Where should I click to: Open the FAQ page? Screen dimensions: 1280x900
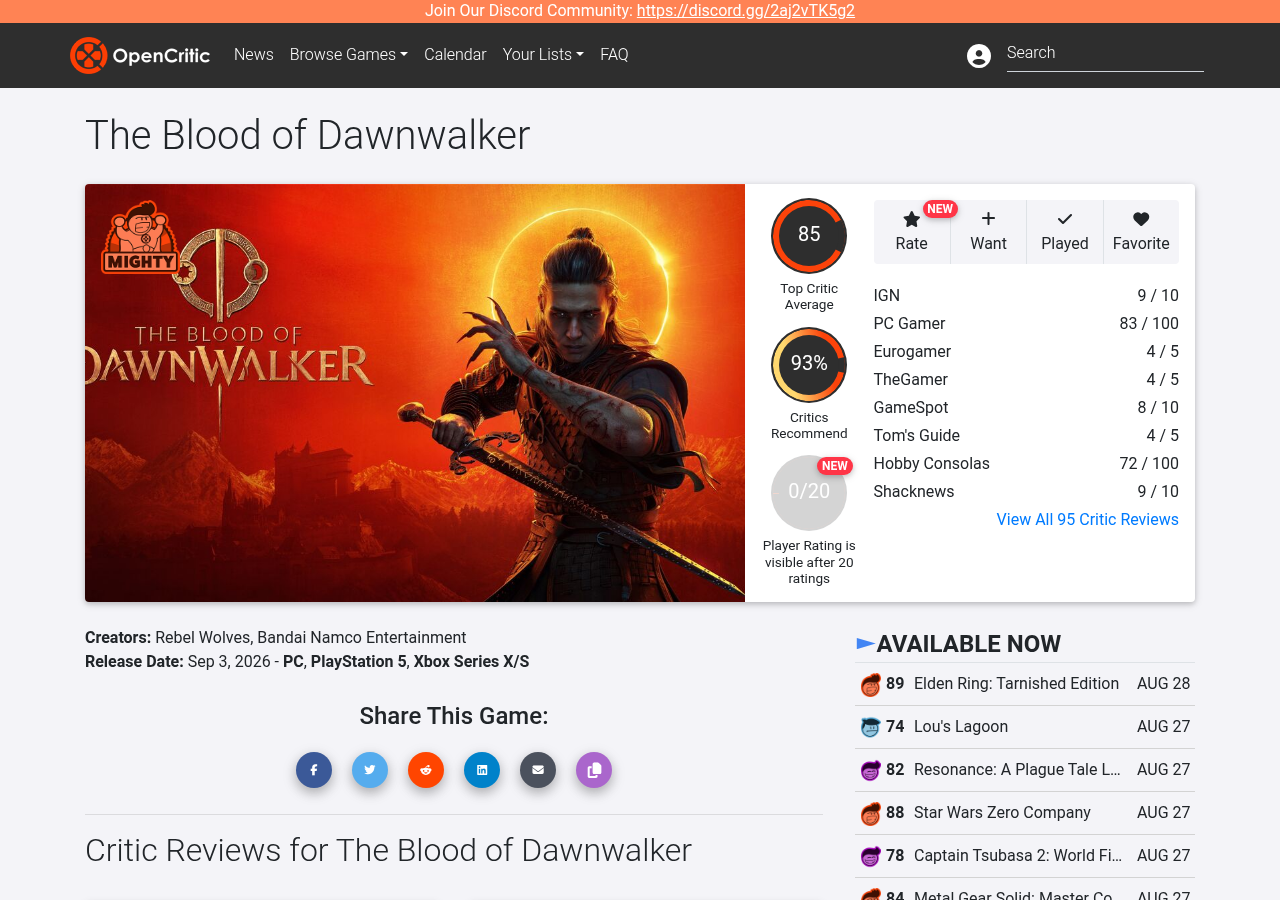point(614,55)
